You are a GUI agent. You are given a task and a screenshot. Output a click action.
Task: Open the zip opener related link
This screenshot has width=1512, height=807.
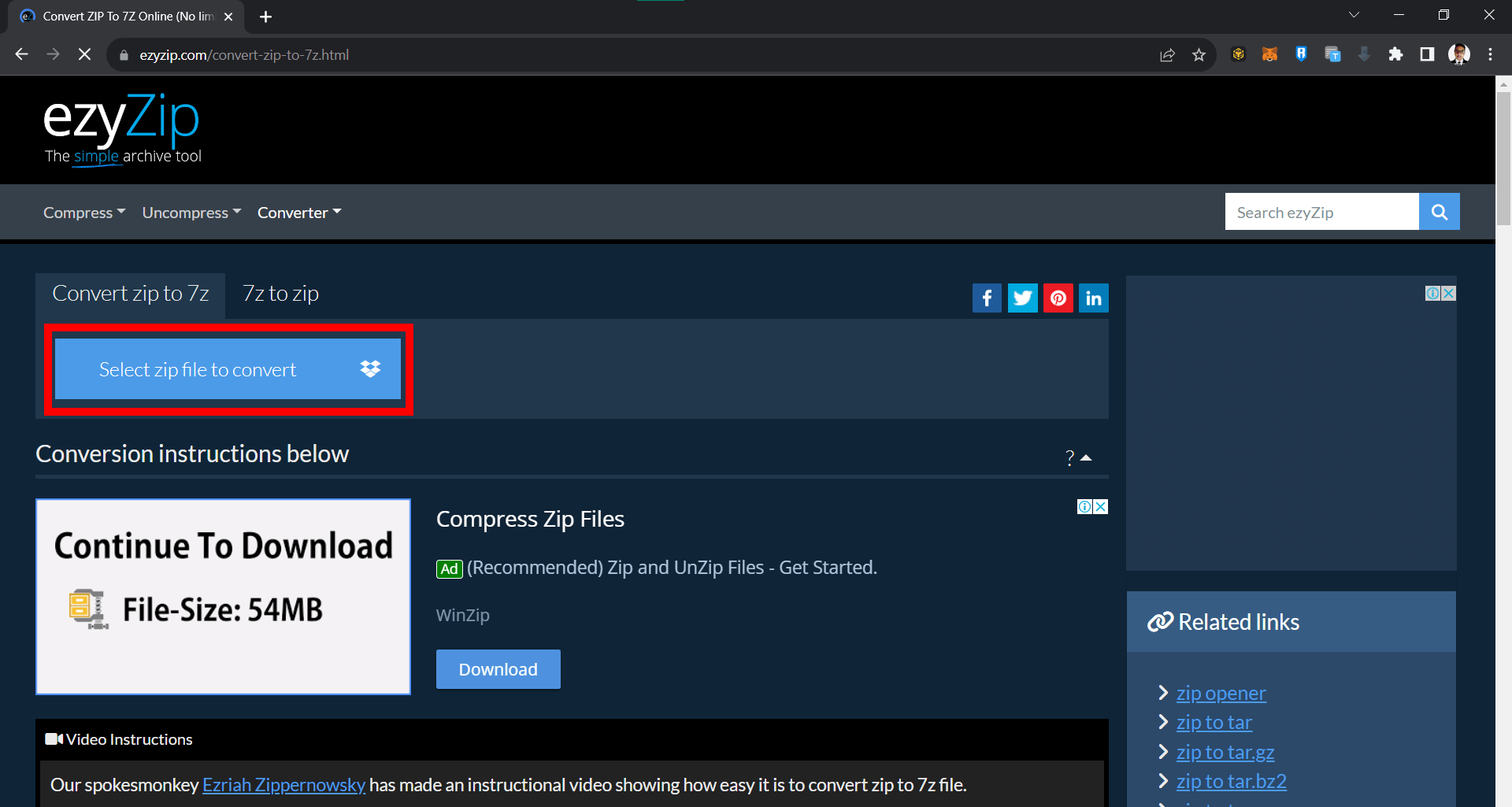[x=1220, y=693]
